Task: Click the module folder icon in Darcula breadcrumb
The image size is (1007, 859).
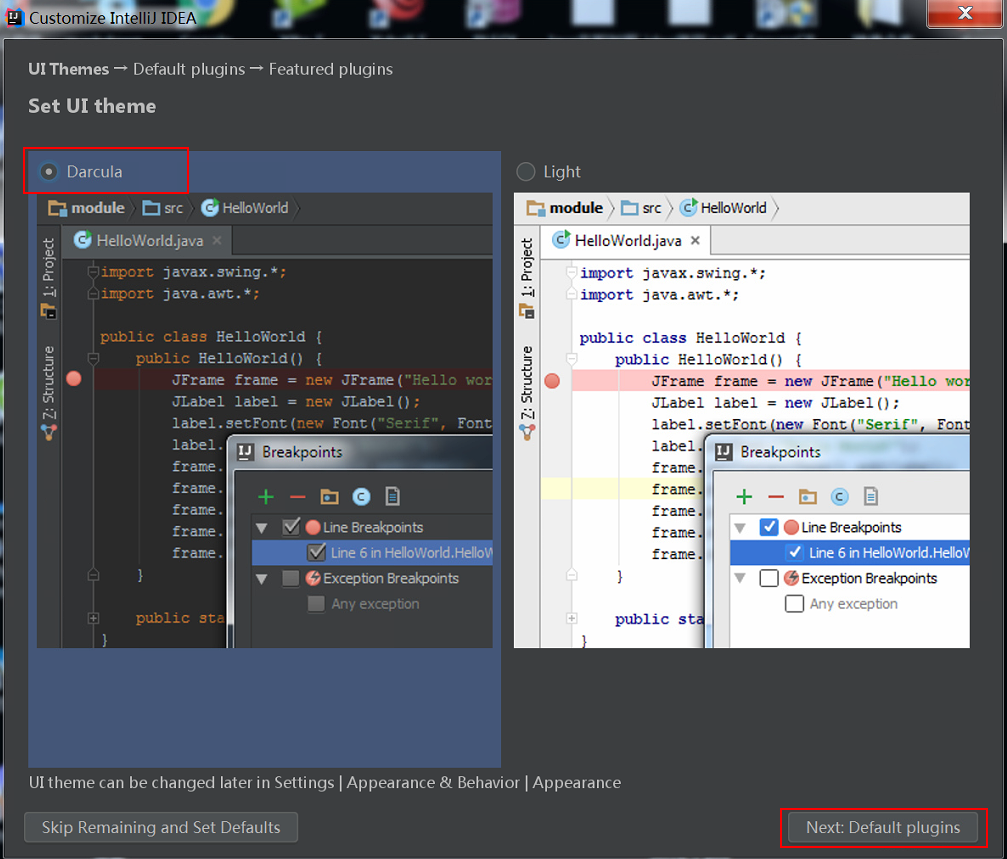Action: tap(57, 208)
